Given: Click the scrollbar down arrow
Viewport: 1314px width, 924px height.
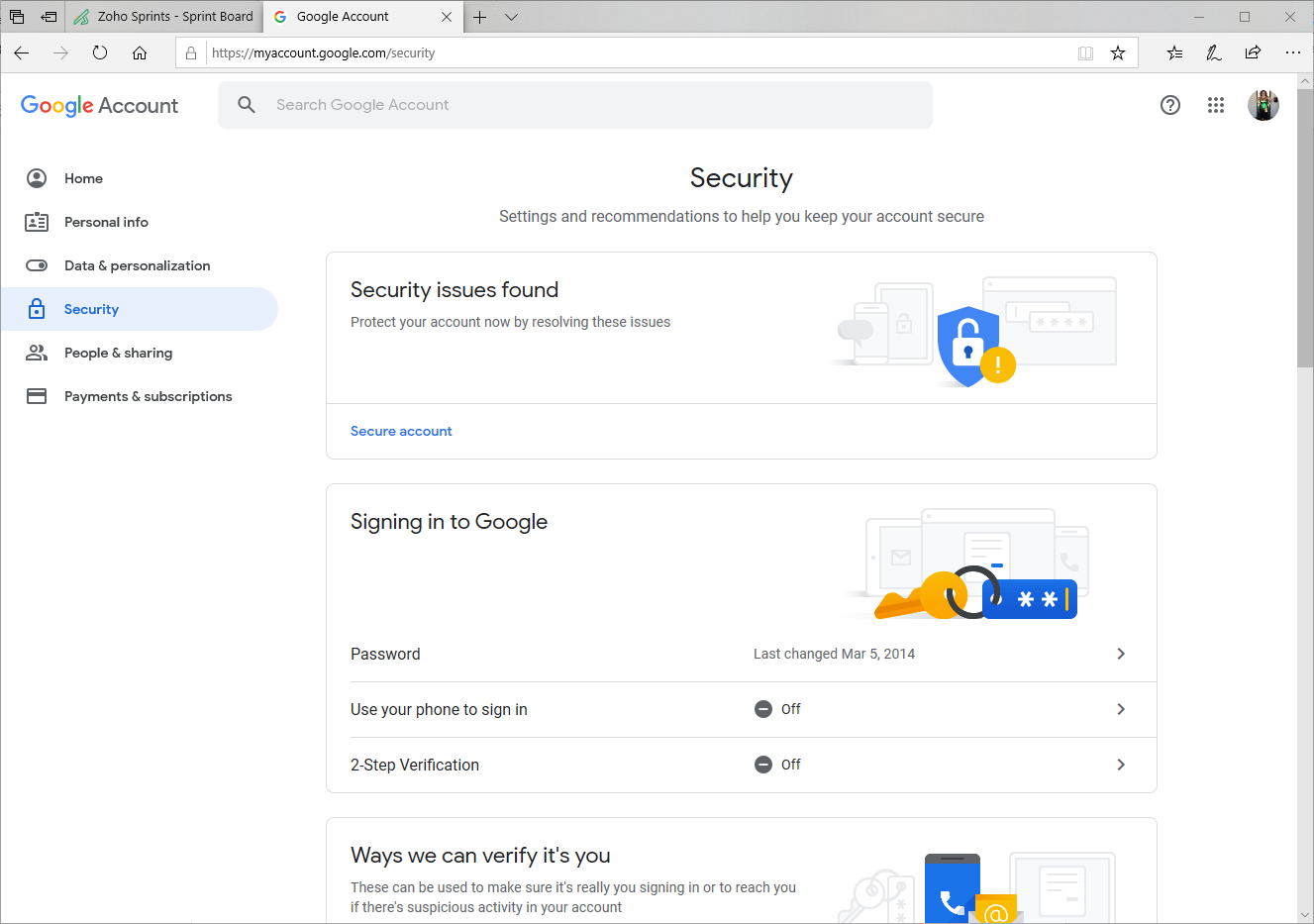Looking at the screenshot, I should (1305, 915).
